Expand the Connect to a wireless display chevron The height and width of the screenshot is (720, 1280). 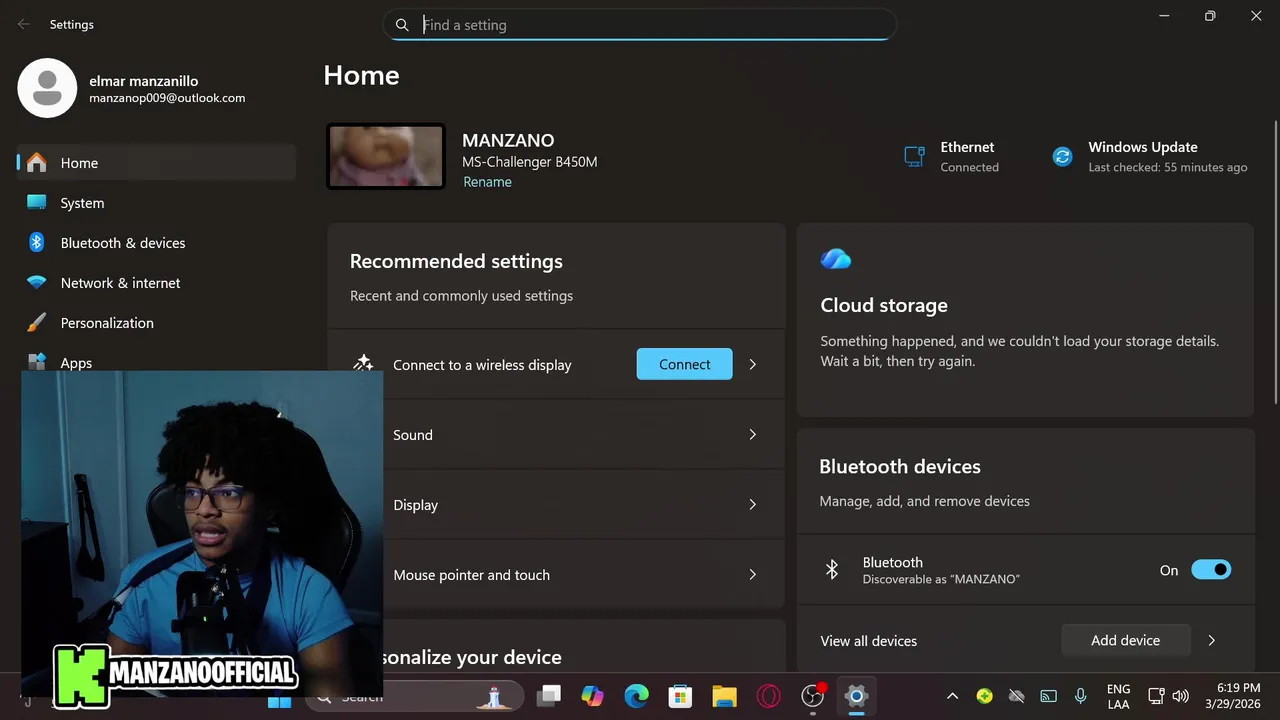coord(753,365)
